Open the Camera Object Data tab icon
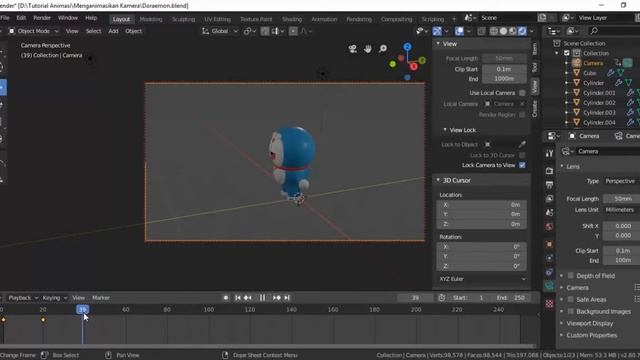Screen dimensions: 640x360 click(549, 286)
